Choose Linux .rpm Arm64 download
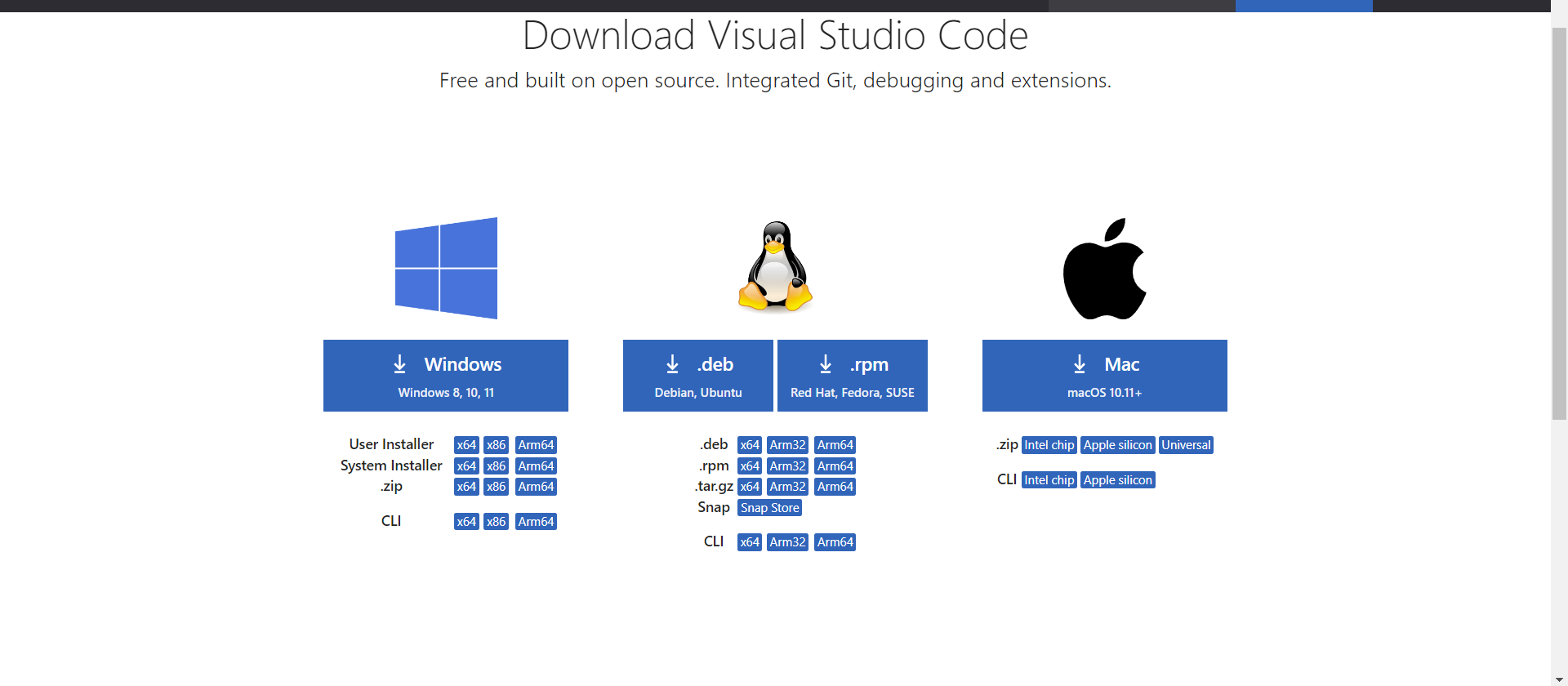The width and height of the screenshot is (1568, 686). 835,466
